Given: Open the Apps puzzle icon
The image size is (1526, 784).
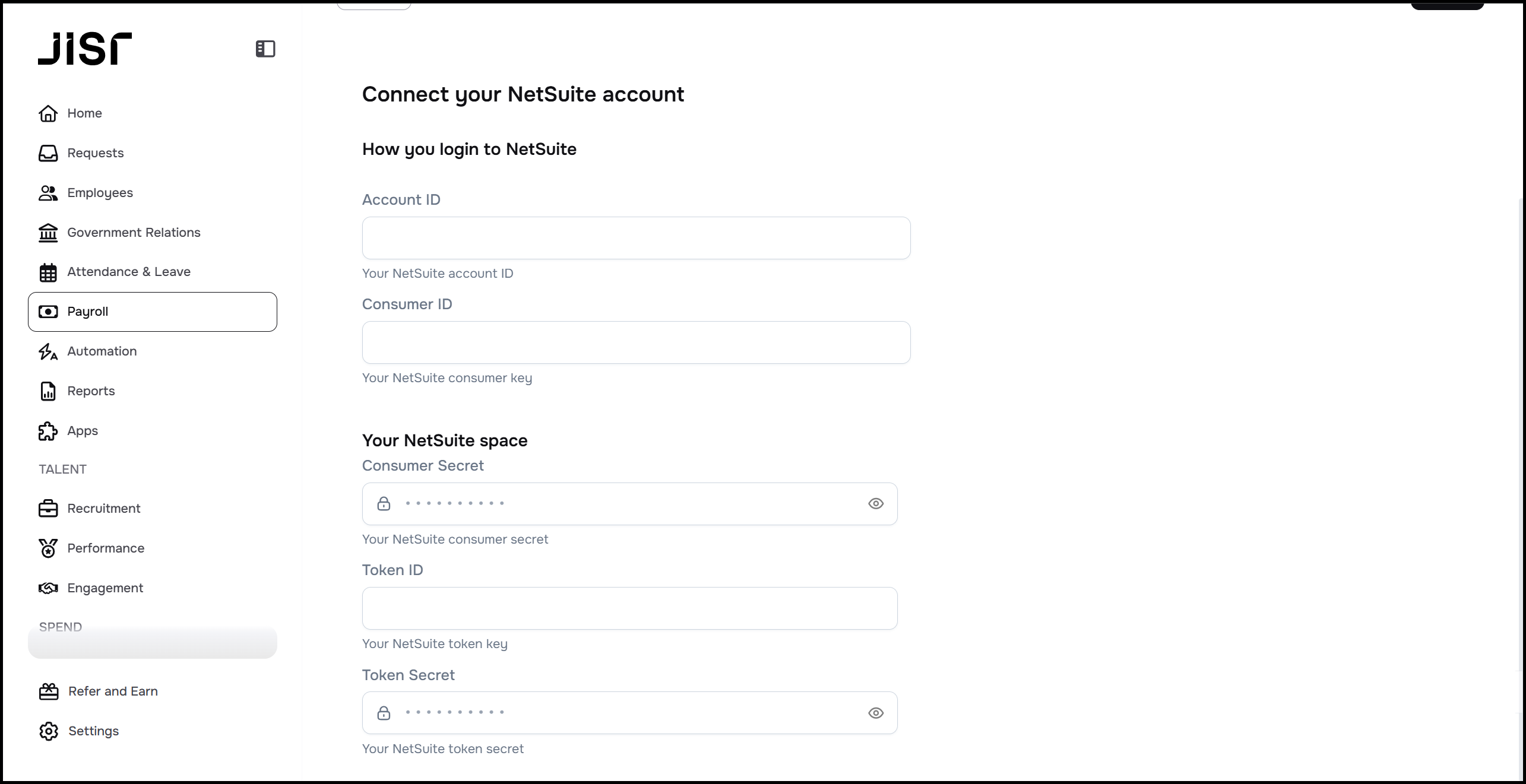Looking at the screenshot, I should point(48,431).
